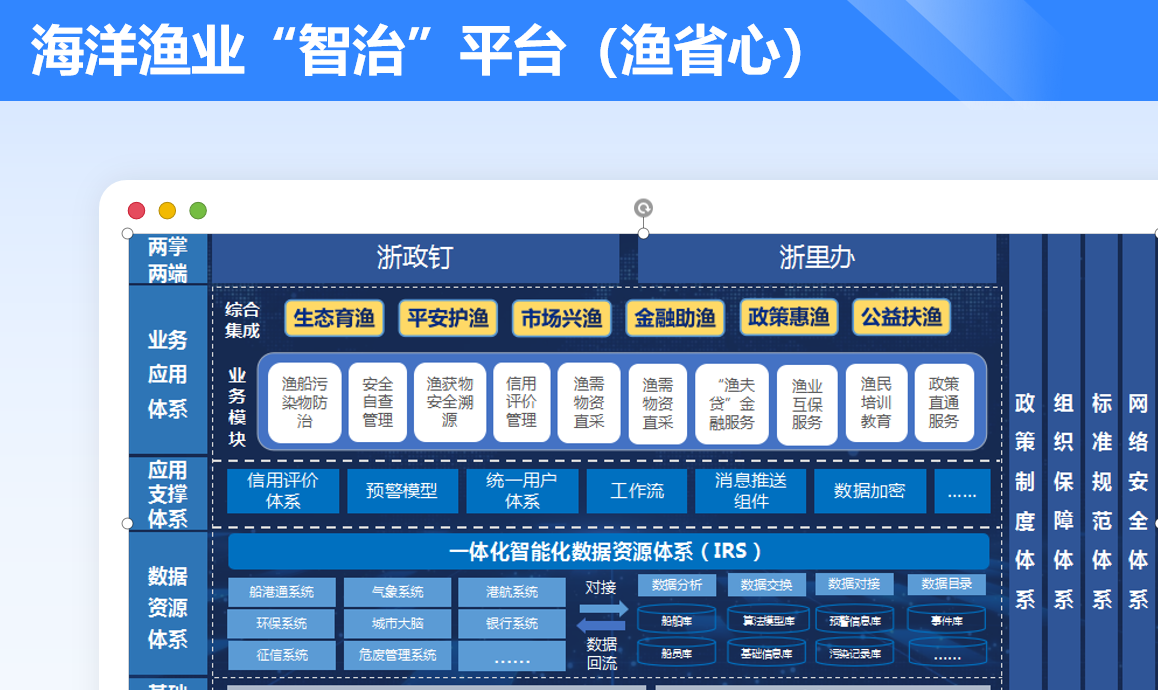Click the 消息推送组件 support box

750,491
